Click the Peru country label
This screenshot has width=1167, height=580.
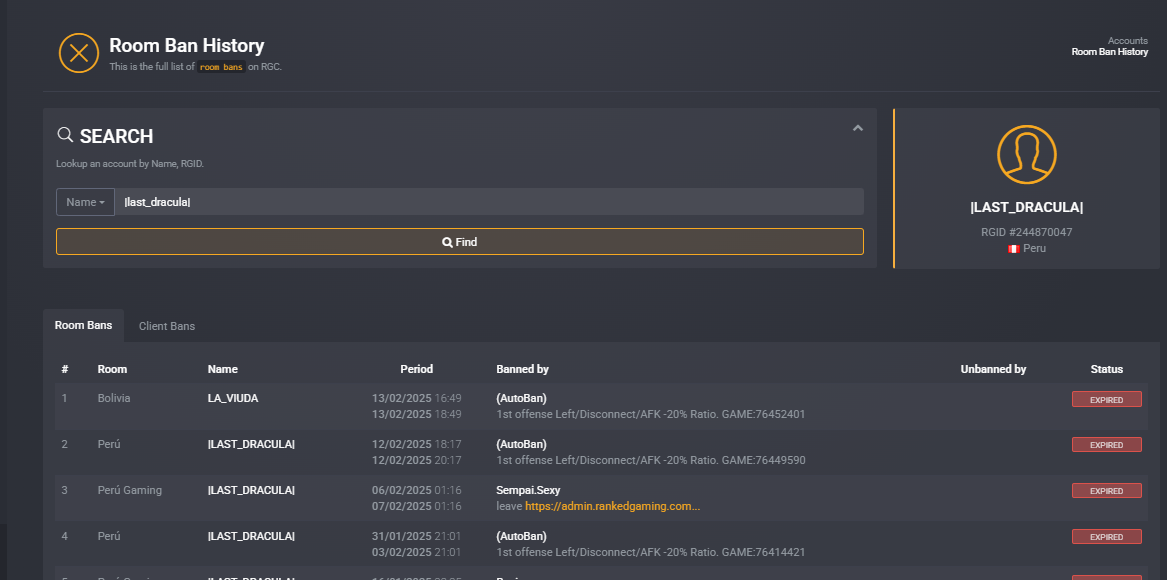point(1035,248)
